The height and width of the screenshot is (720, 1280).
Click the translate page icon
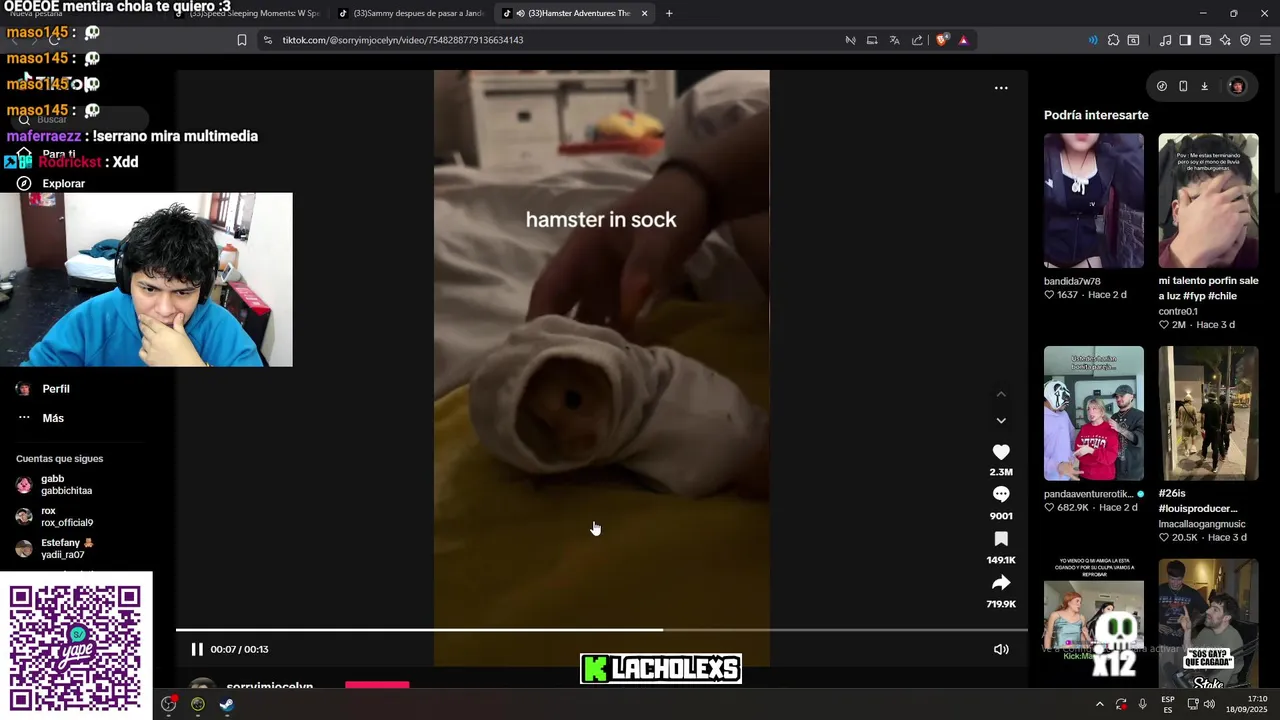(x=894, y=40)
